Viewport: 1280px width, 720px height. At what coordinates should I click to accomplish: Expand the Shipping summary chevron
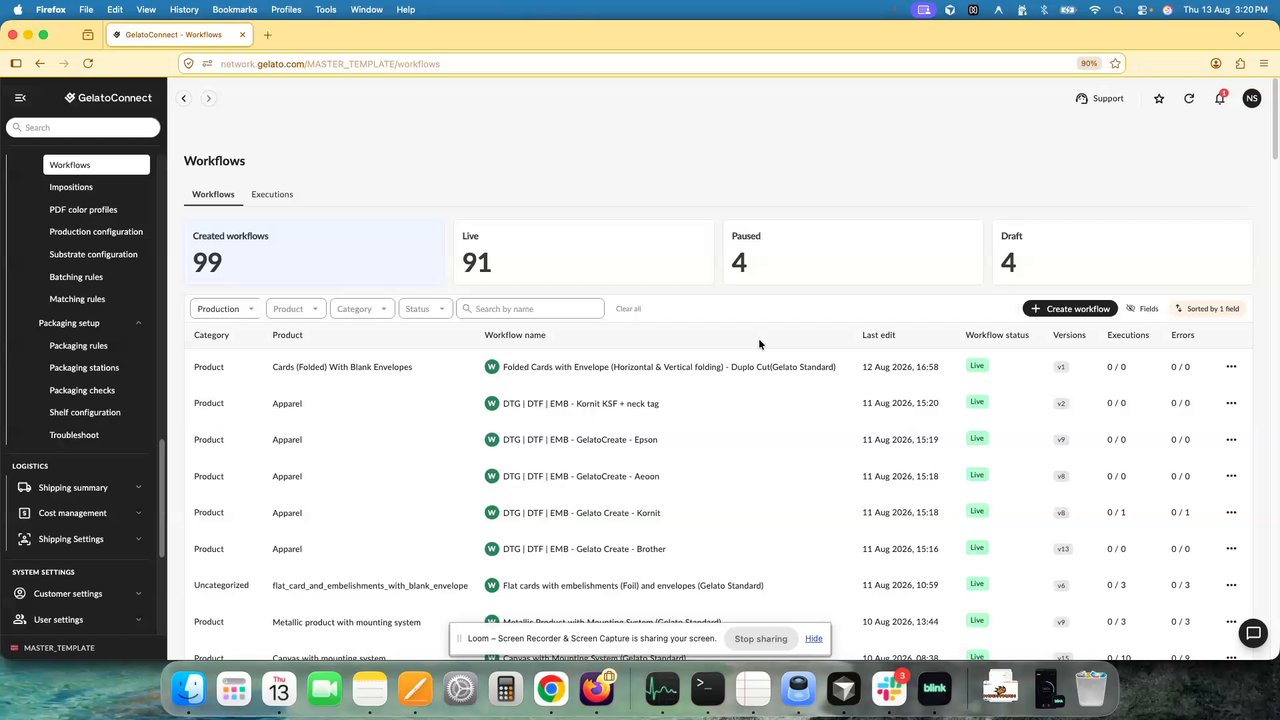tap(138, 487)
